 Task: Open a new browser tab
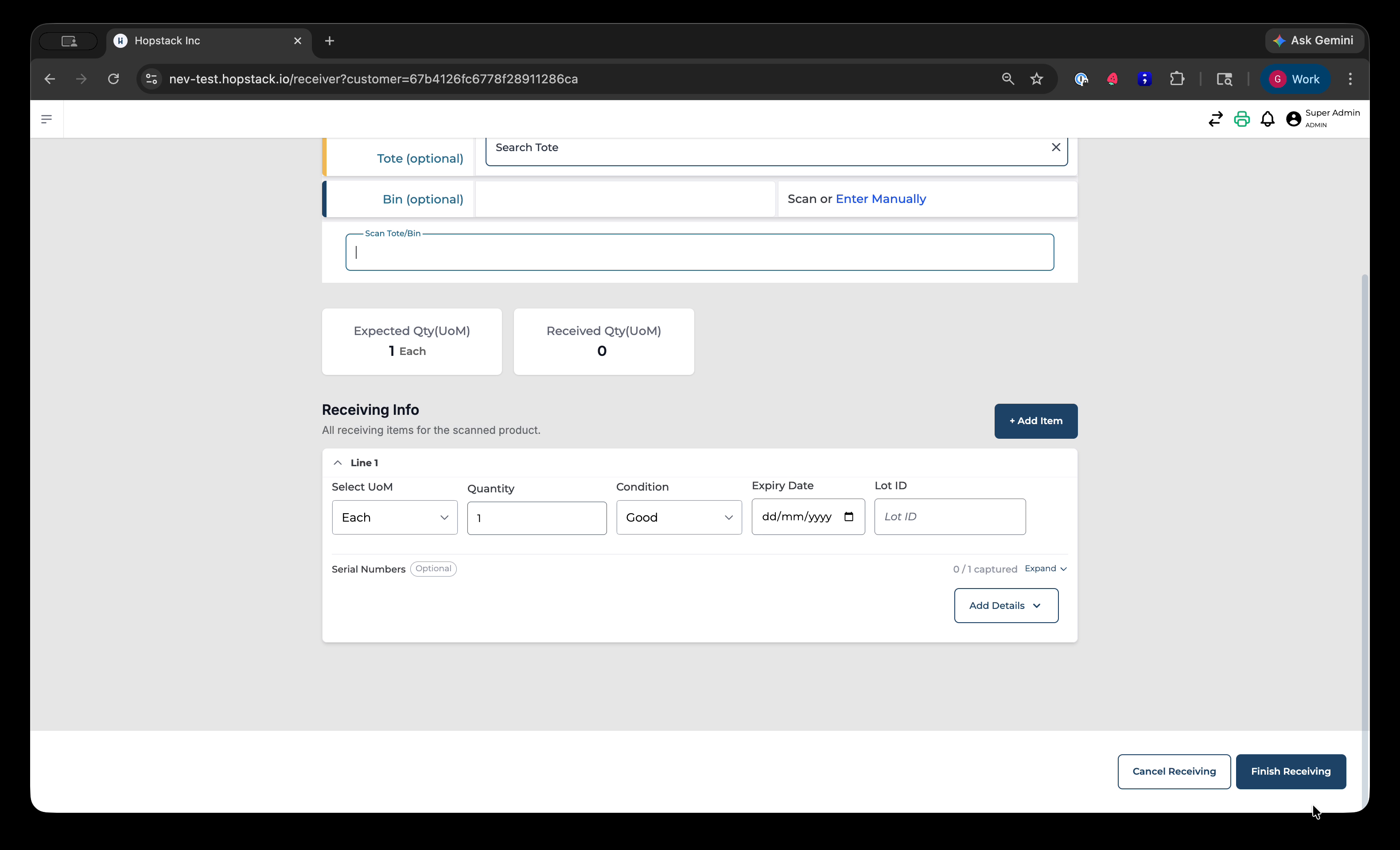pyautogui.click(x=330, y=41)
